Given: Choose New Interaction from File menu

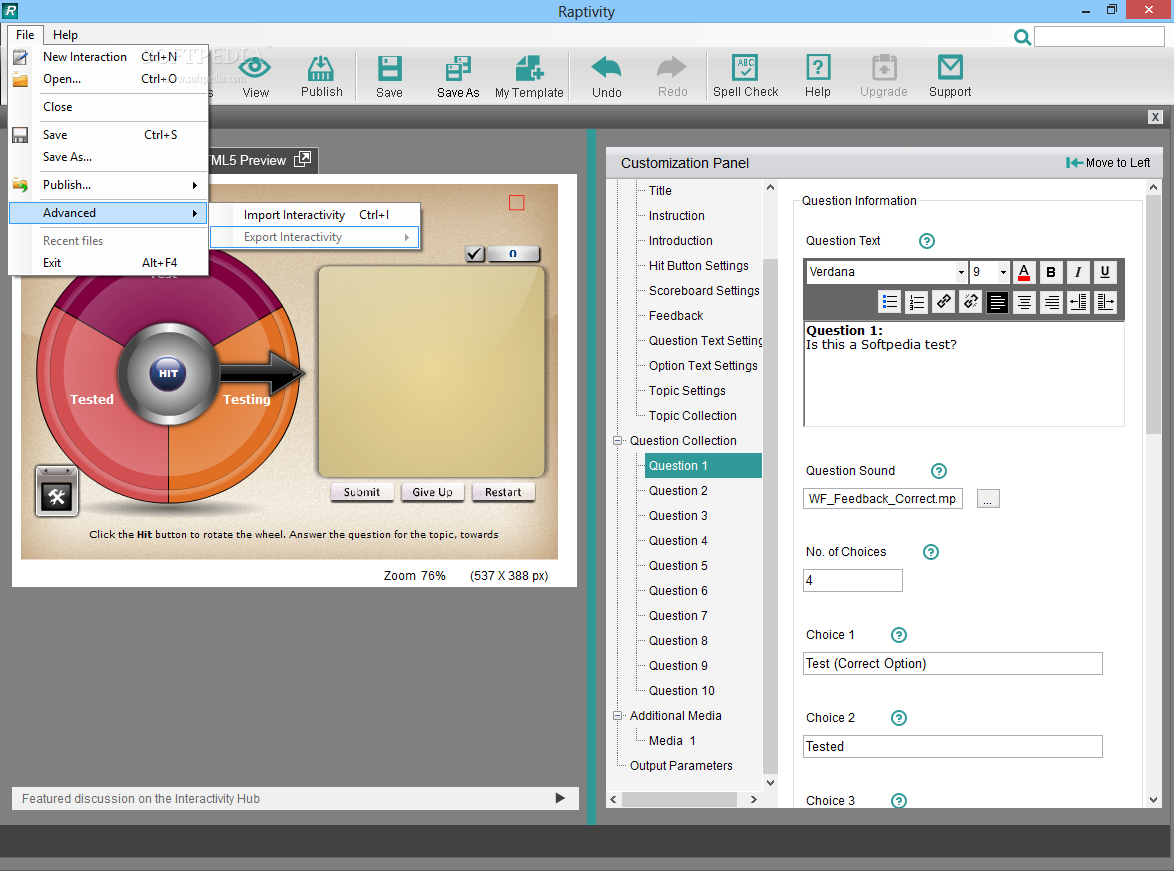Looking at the screenshot, I should click(x=109, y=57).
